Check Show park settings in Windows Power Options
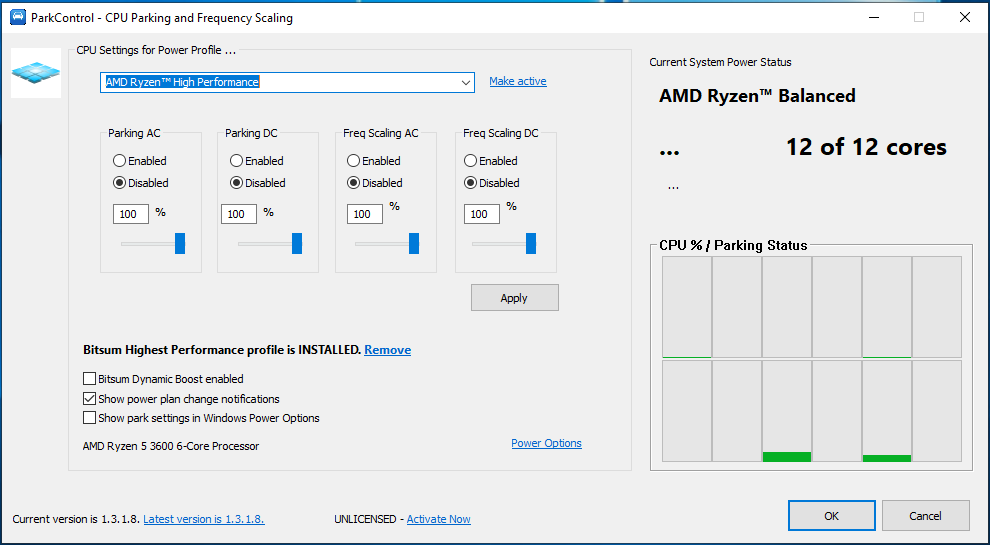The image size is (990, 545). (90, 418)
